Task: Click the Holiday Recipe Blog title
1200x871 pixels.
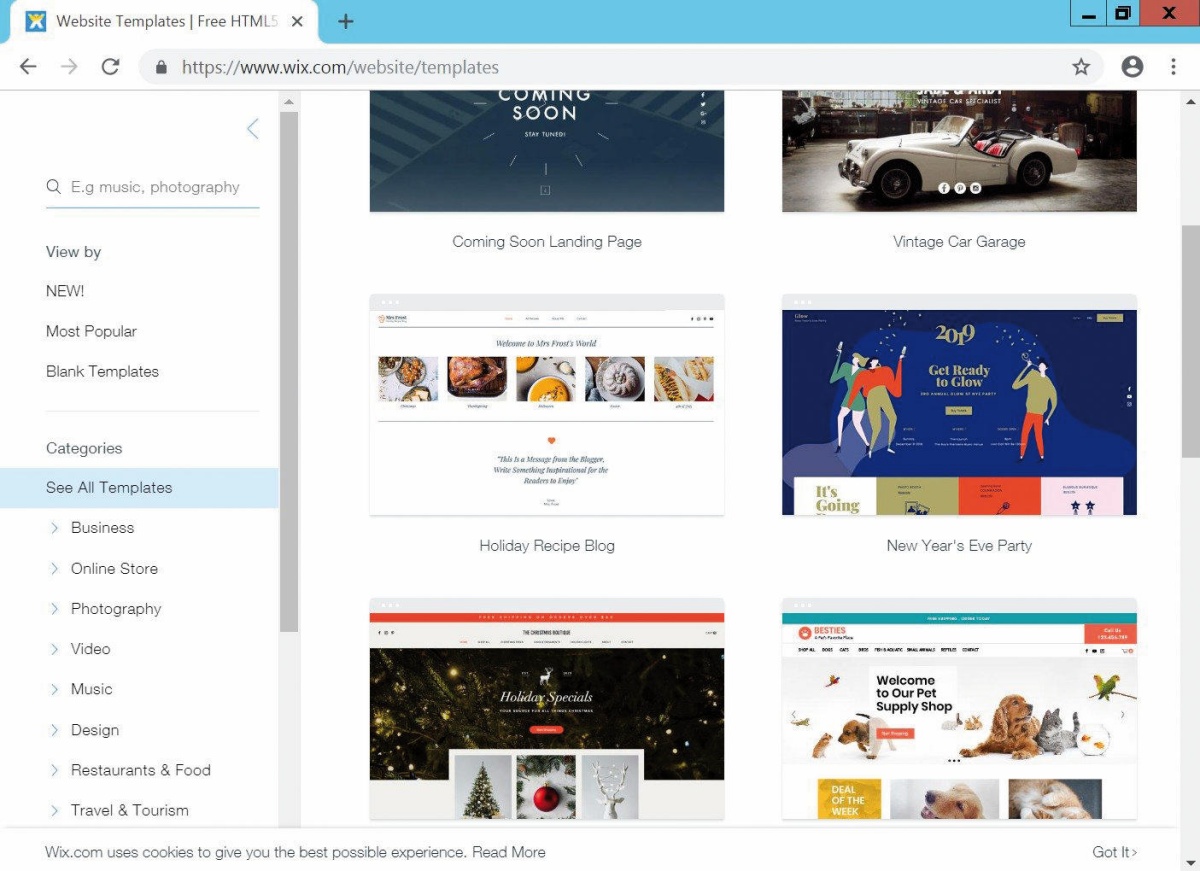Action: click(x=547, y=546)
